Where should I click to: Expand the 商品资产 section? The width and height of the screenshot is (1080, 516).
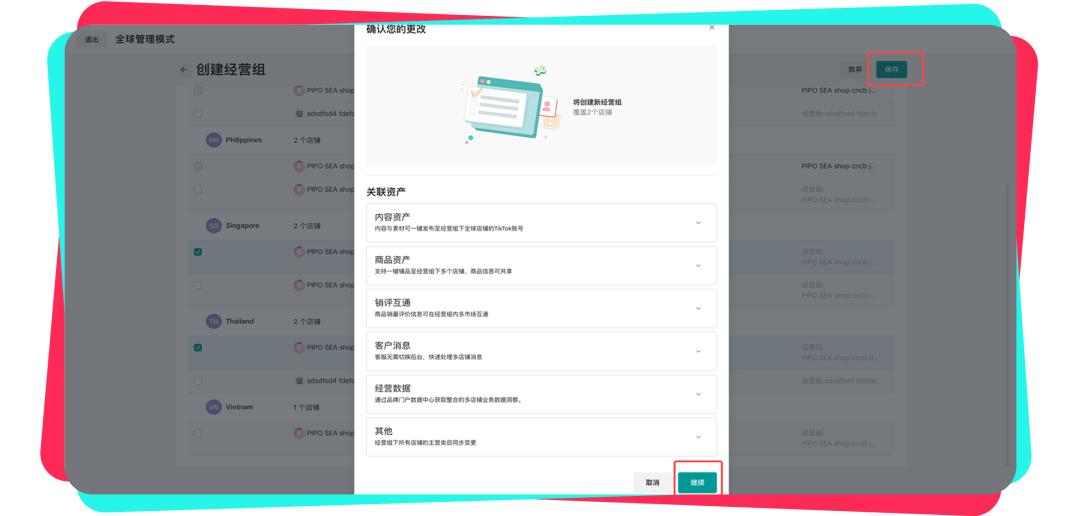click(x=698, y=266)
